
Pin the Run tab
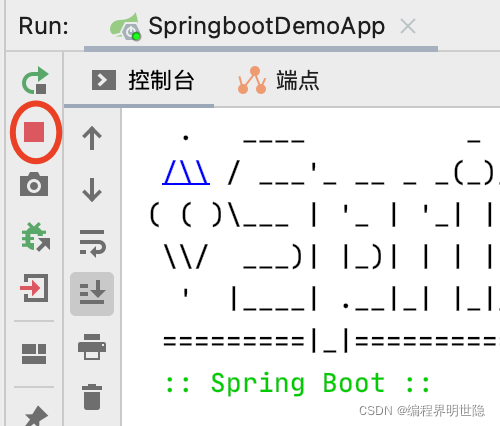click(x=36, y=416)
